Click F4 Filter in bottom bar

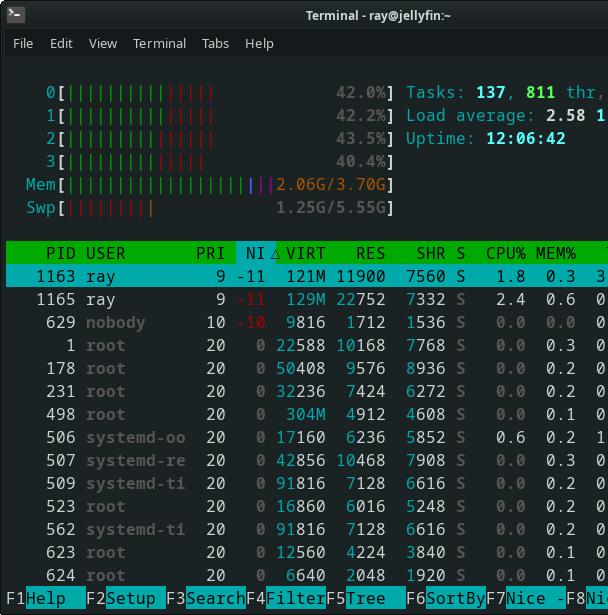(x=295, y=599)
